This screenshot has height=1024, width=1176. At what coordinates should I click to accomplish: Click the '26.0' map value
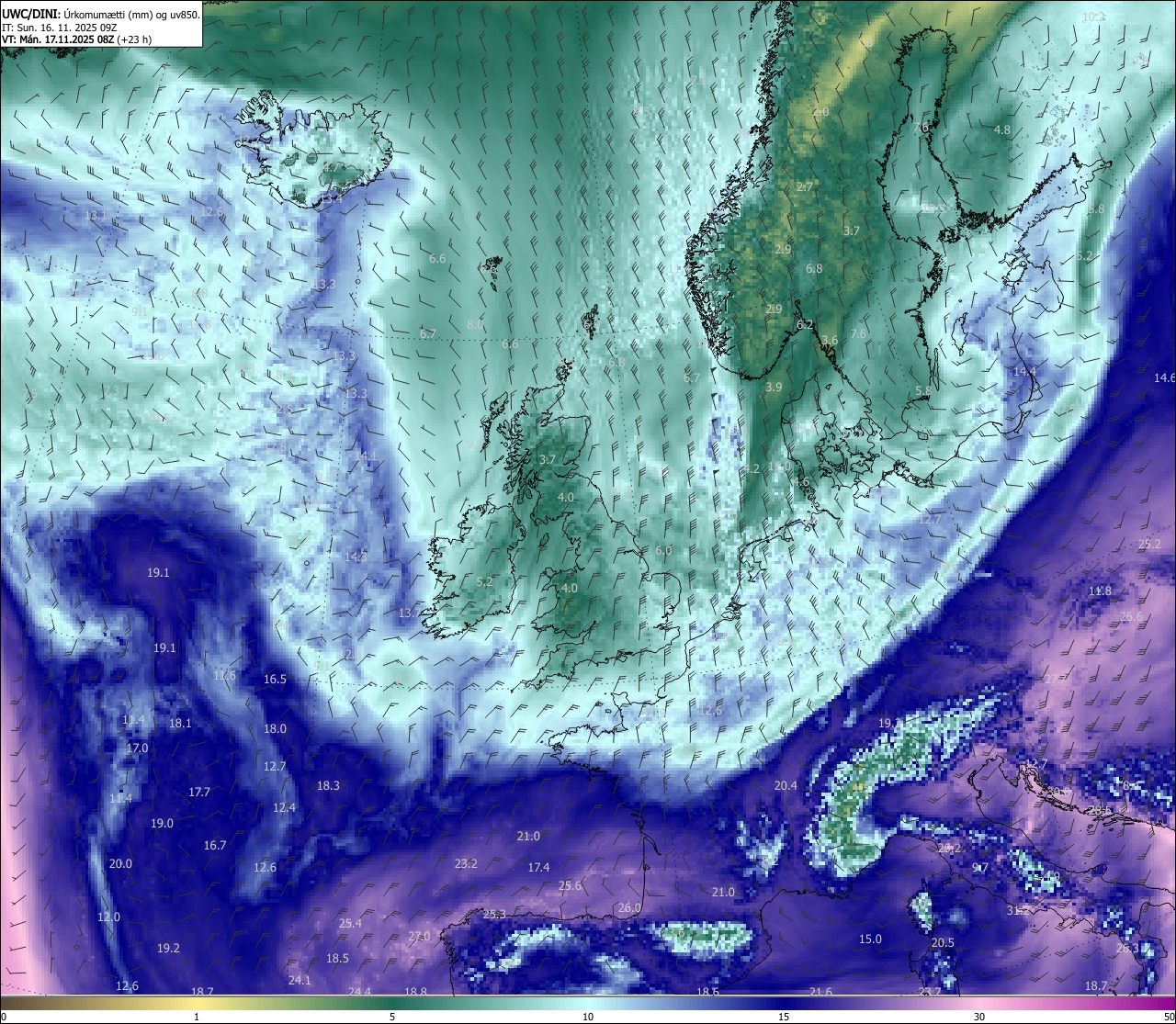pos(629,907)
